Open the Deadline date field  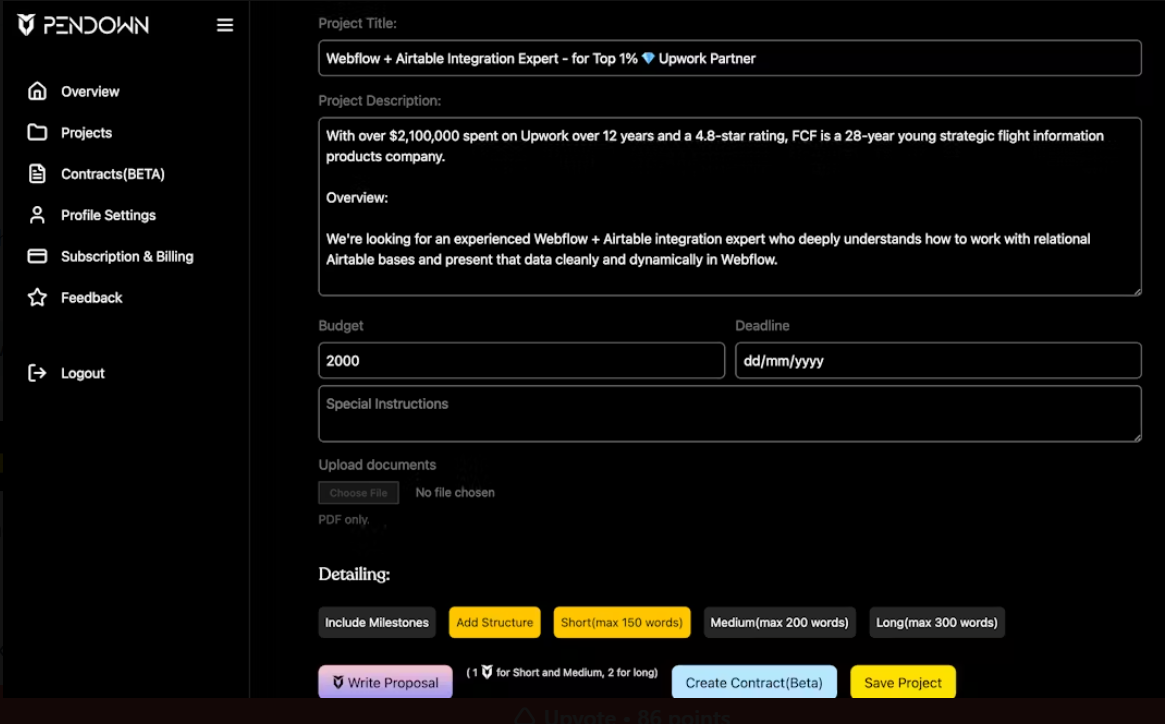938,361
